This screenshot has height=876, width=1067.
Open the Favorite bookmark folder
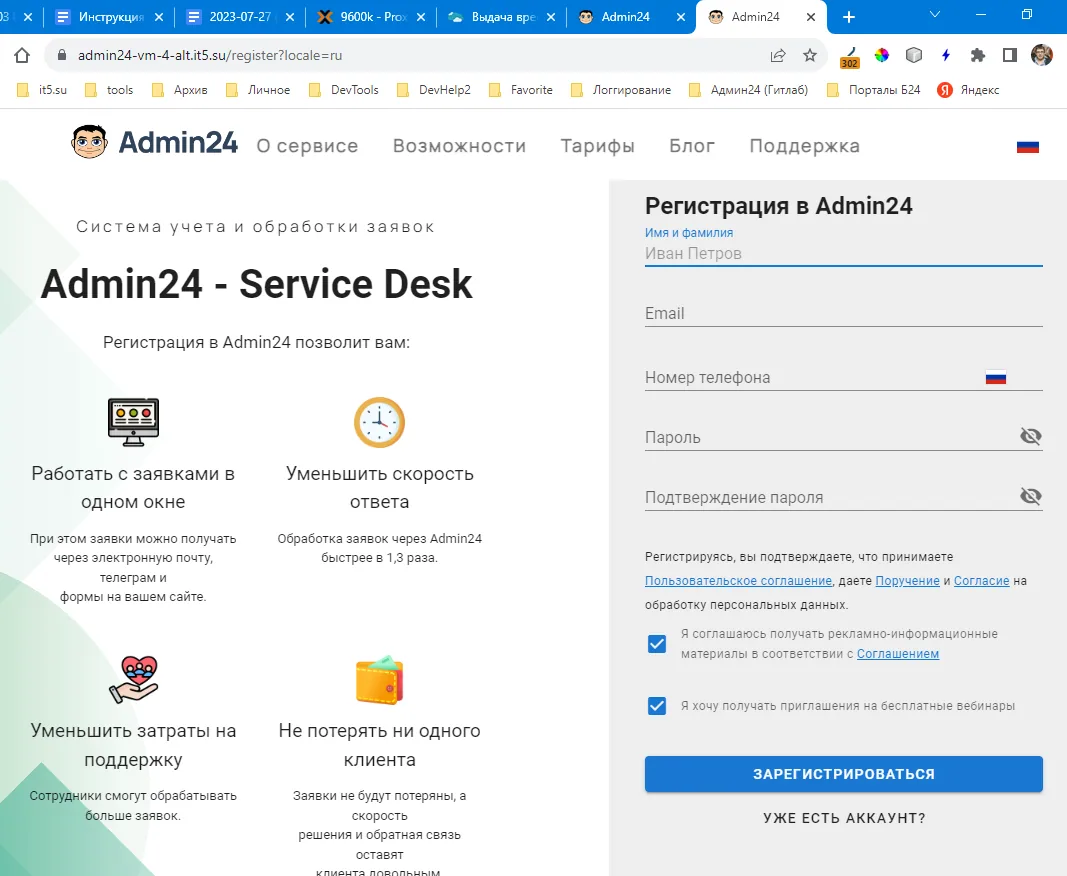[521, 90]
